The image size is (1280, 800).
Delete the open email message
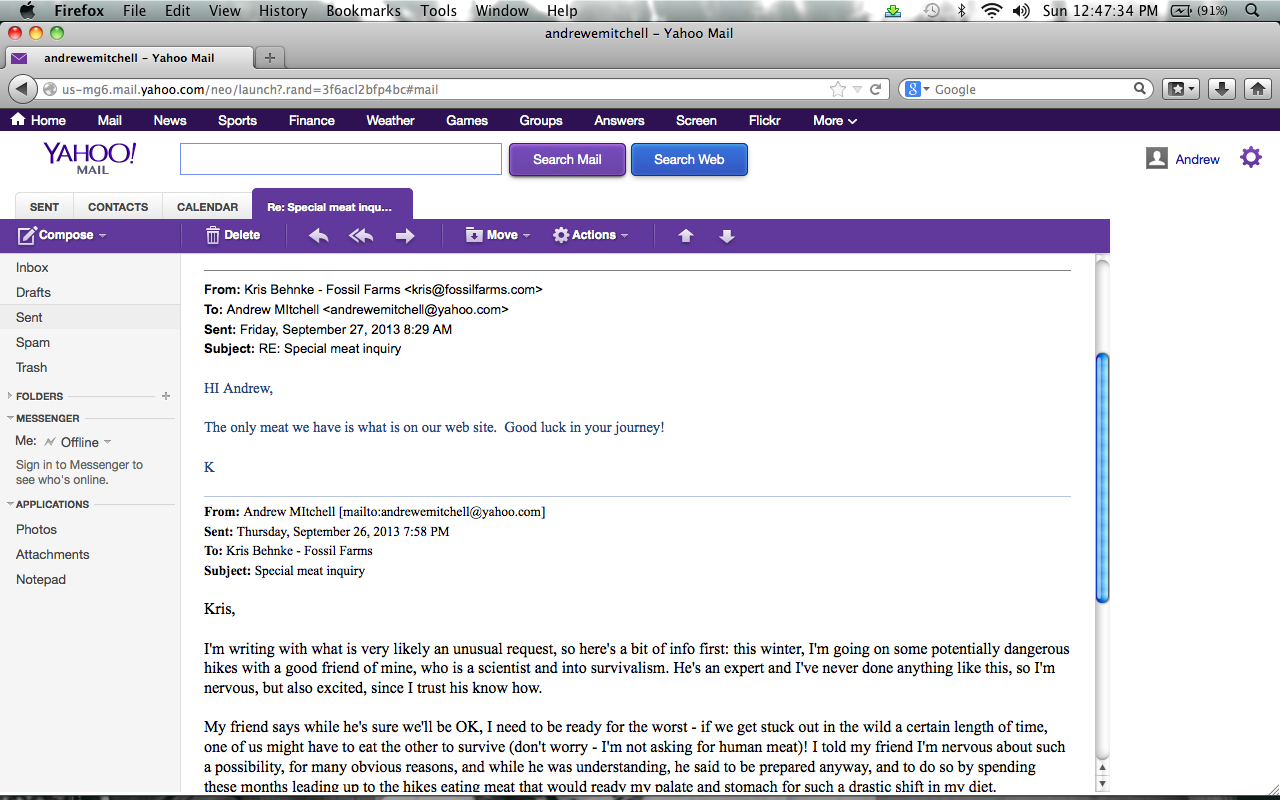tap(232, 236)
